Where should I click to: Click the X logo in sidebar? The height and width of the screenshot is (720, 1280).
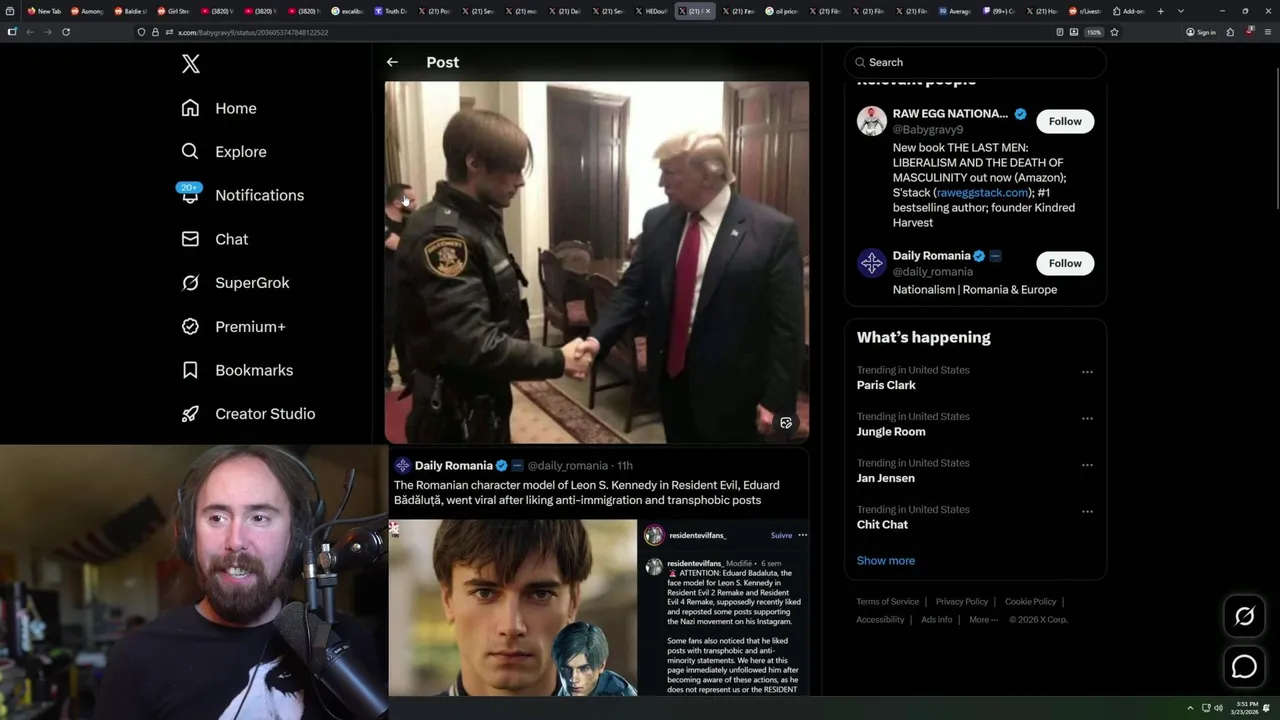tap(191, 64)
